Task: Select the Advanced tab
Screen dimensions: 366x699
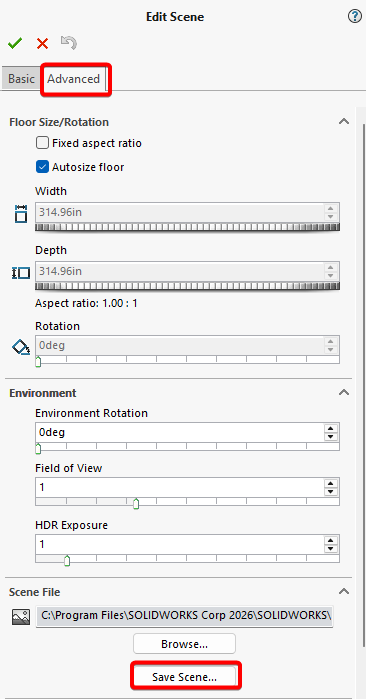Action: tap(74, 79)
